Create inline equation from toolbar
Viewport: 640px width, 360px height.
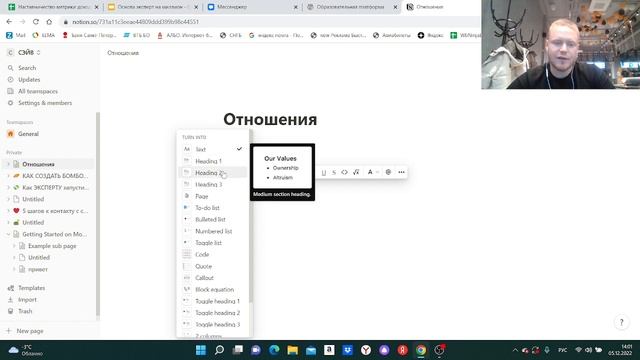pyautogui.click(x=356, y=172)
